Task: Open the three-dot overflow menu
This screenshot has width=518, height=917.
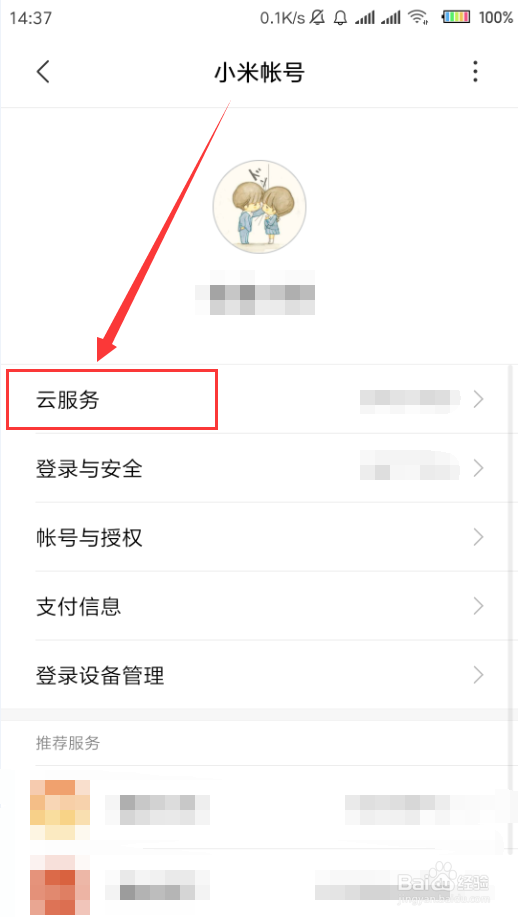Action: (475, 71)
